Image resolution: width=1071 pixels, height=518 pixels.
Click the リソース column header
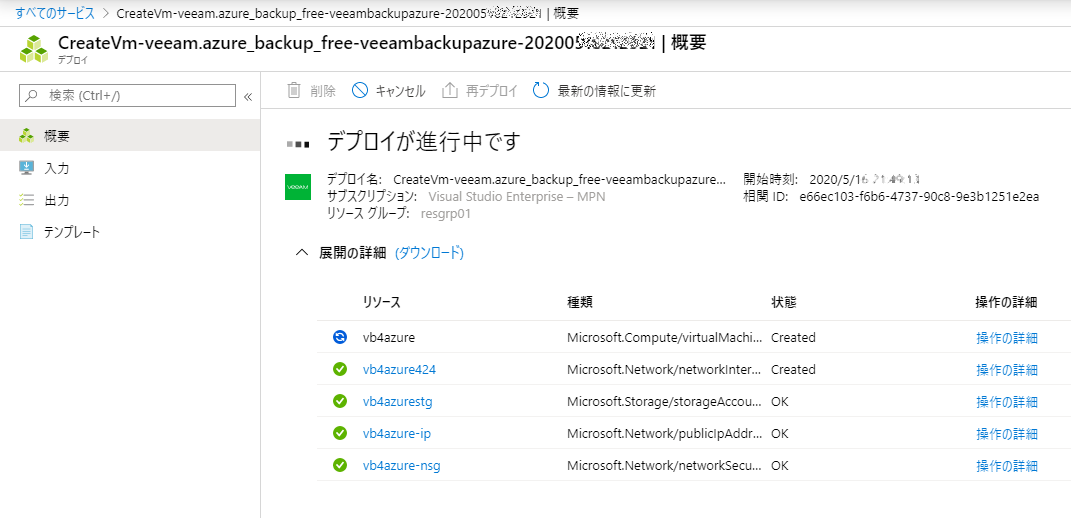[x=381, y=302]
